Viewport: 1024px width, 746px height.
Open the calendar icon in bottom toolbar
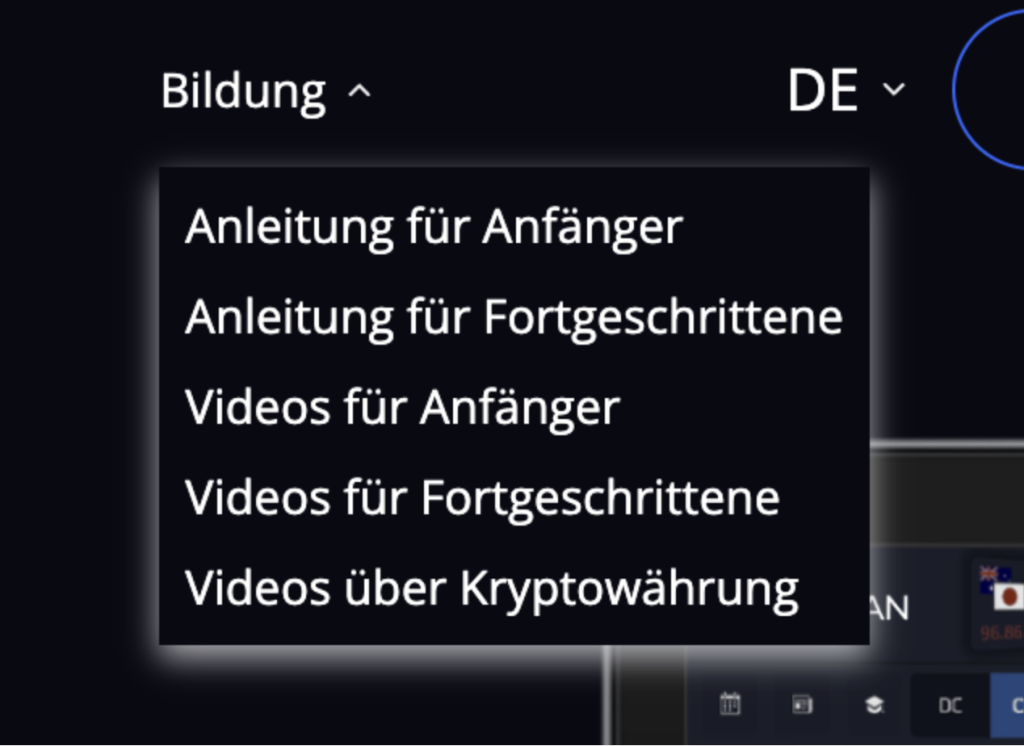[730, 704]
